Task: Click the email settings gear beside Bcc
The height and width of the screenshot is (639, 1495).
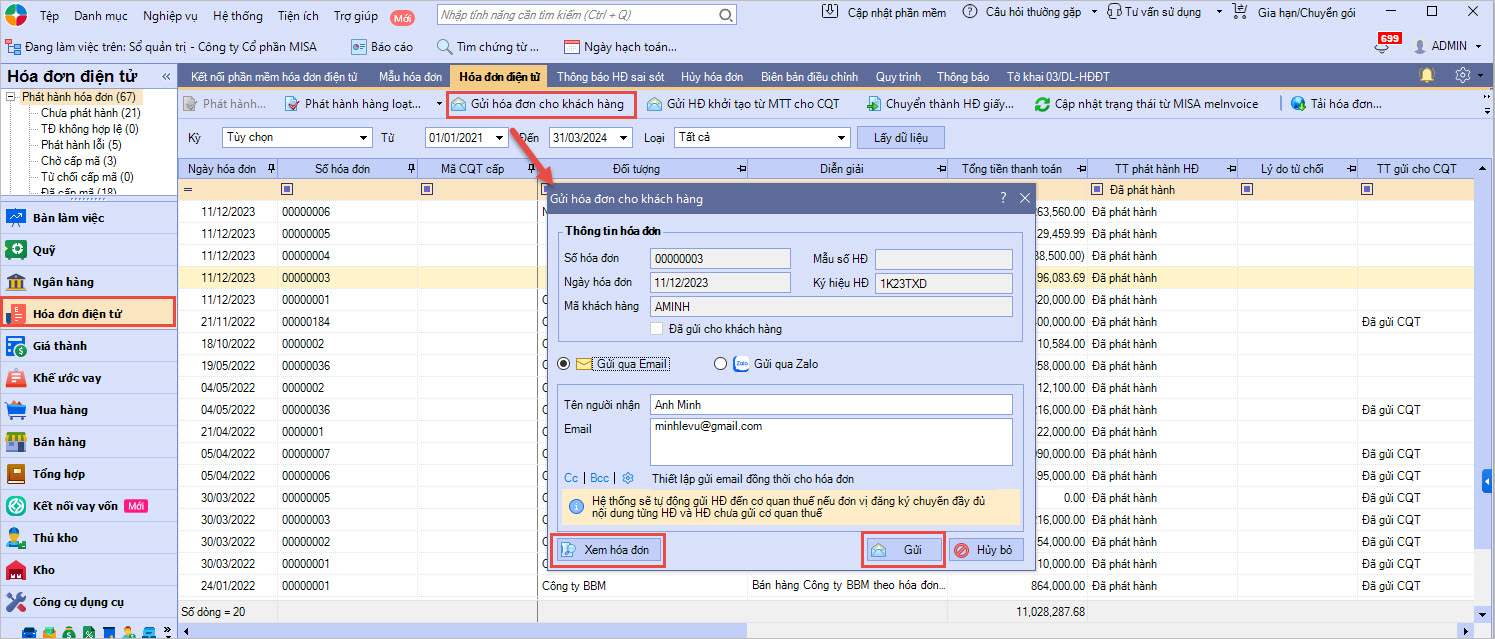Action: 628,478
